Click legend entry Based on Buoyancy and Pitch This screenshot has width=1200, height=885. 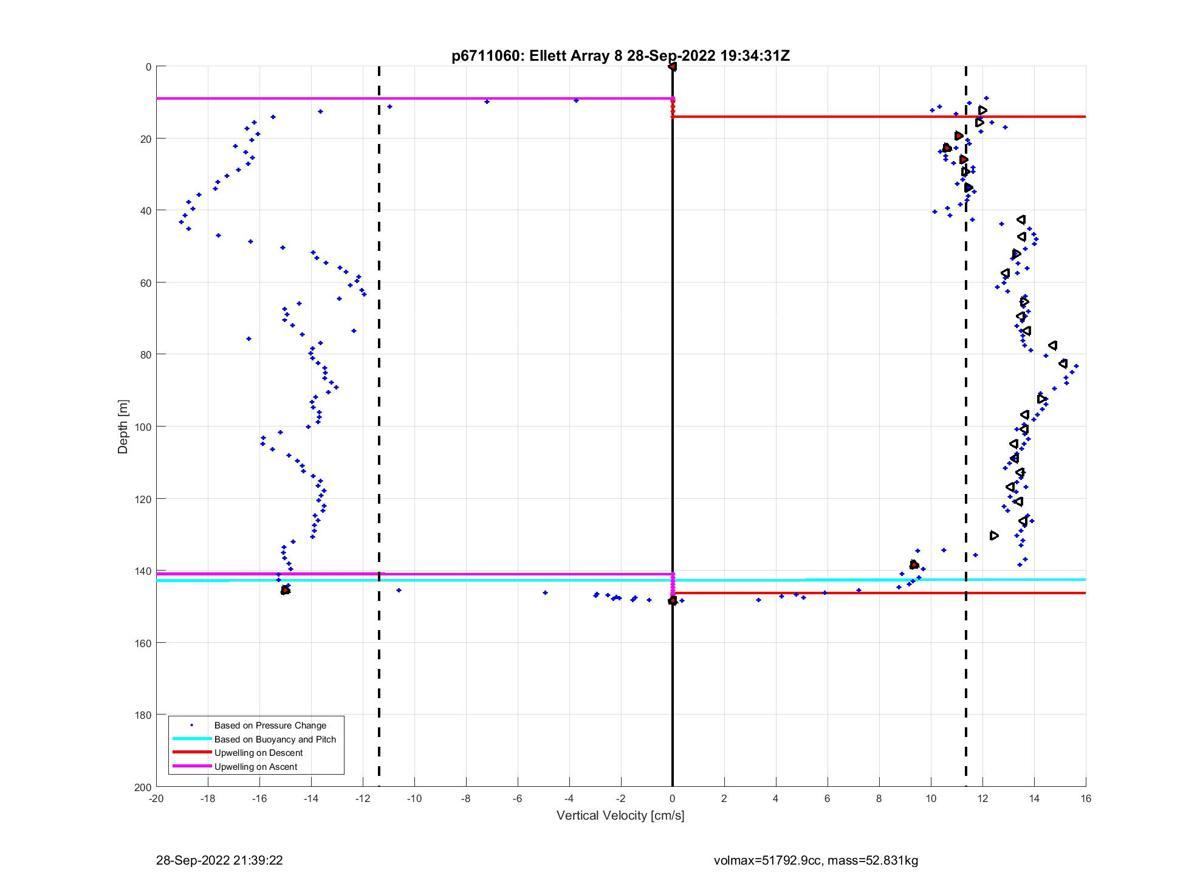pos(275,739)
